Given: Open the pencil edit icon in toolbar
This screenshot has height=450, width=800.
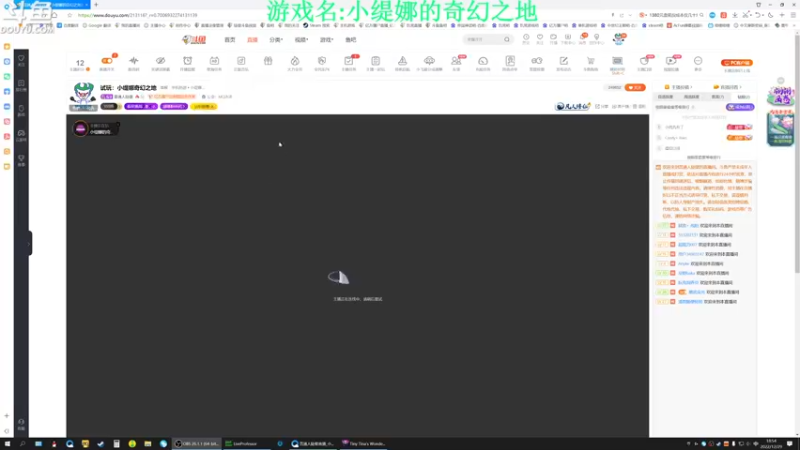Looking at the screenshot, I should (x=563, y=61).
